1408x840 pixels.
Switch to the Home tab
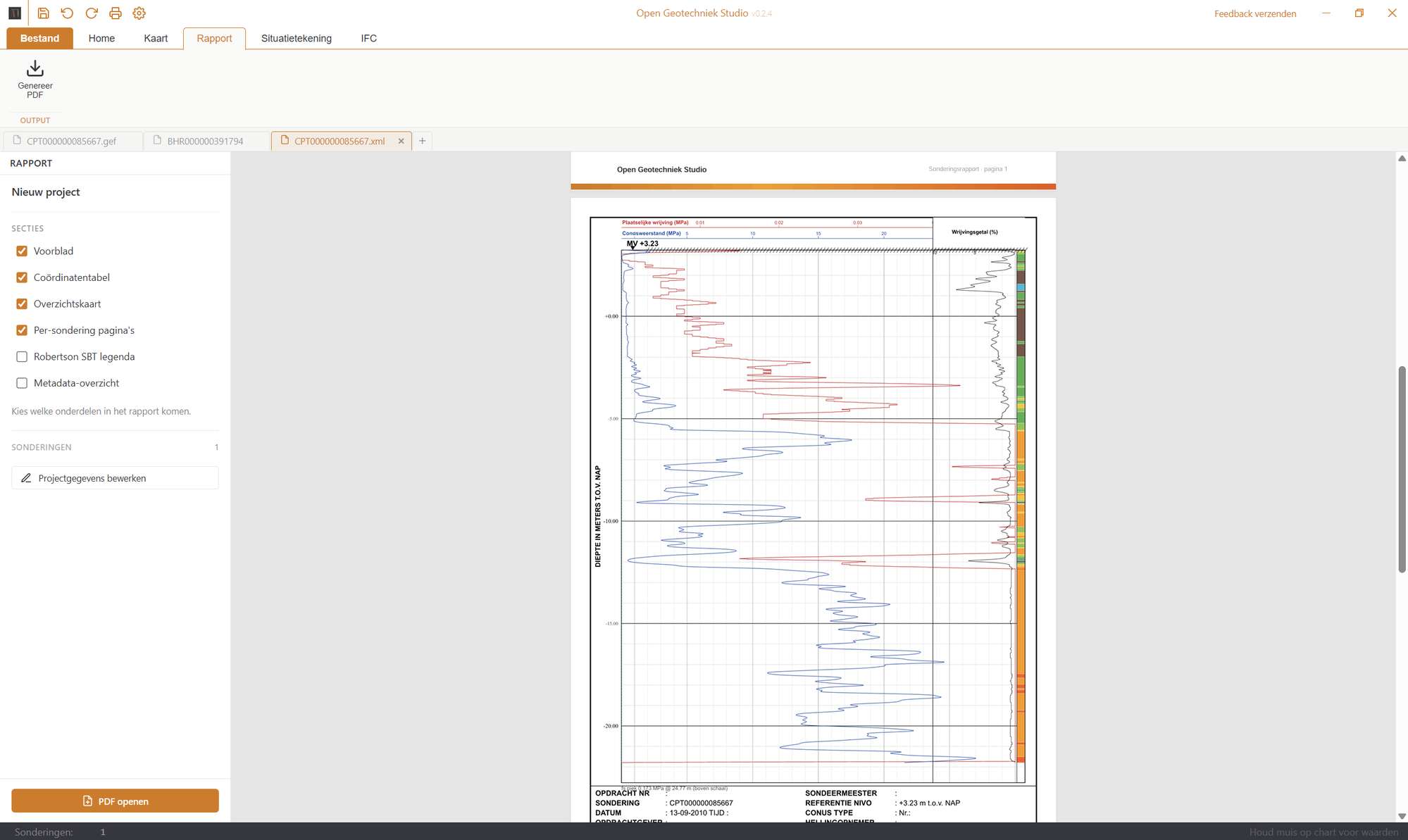[x=101, y=38]
